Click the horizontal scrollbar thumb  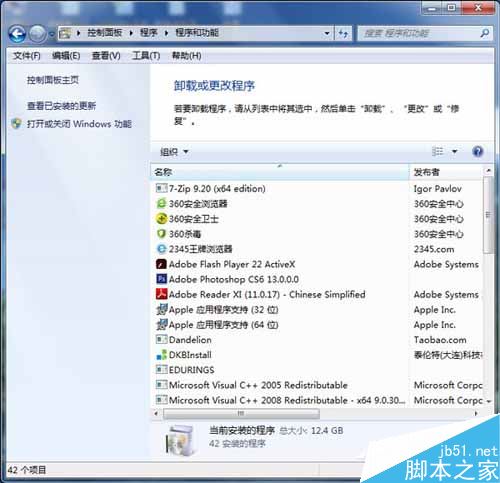pyautogui.click(x=241, y=414)
